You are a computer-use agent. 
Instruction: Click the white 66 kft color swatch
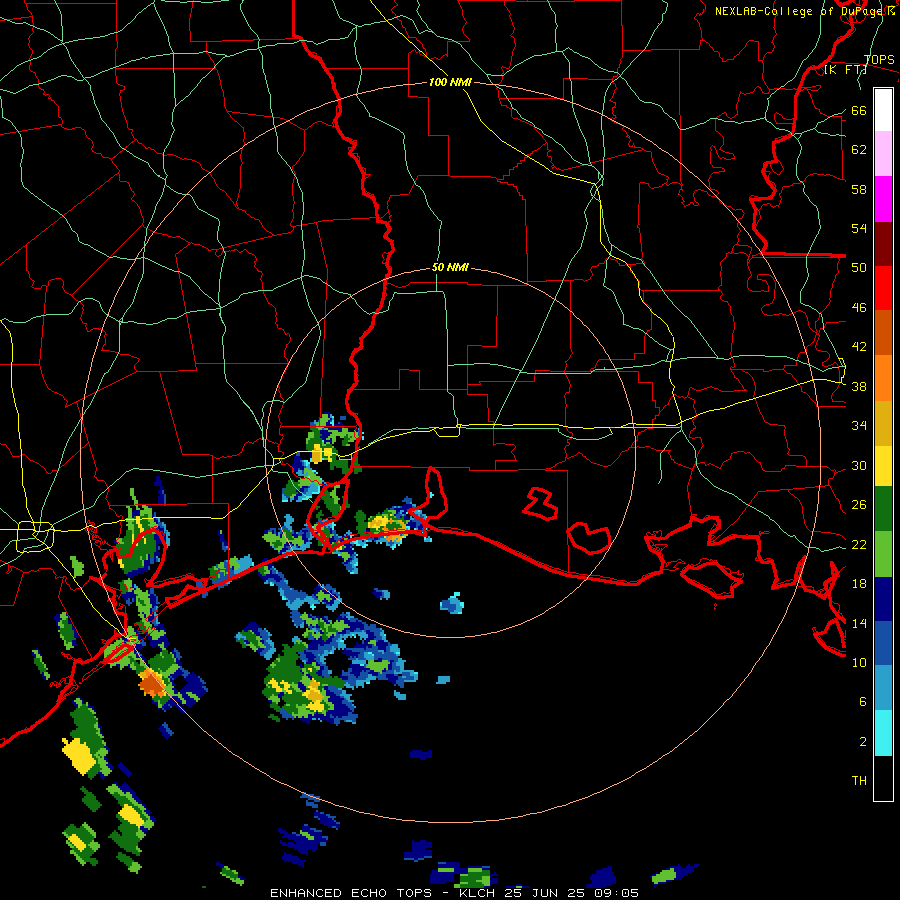[x=883, y=110]
